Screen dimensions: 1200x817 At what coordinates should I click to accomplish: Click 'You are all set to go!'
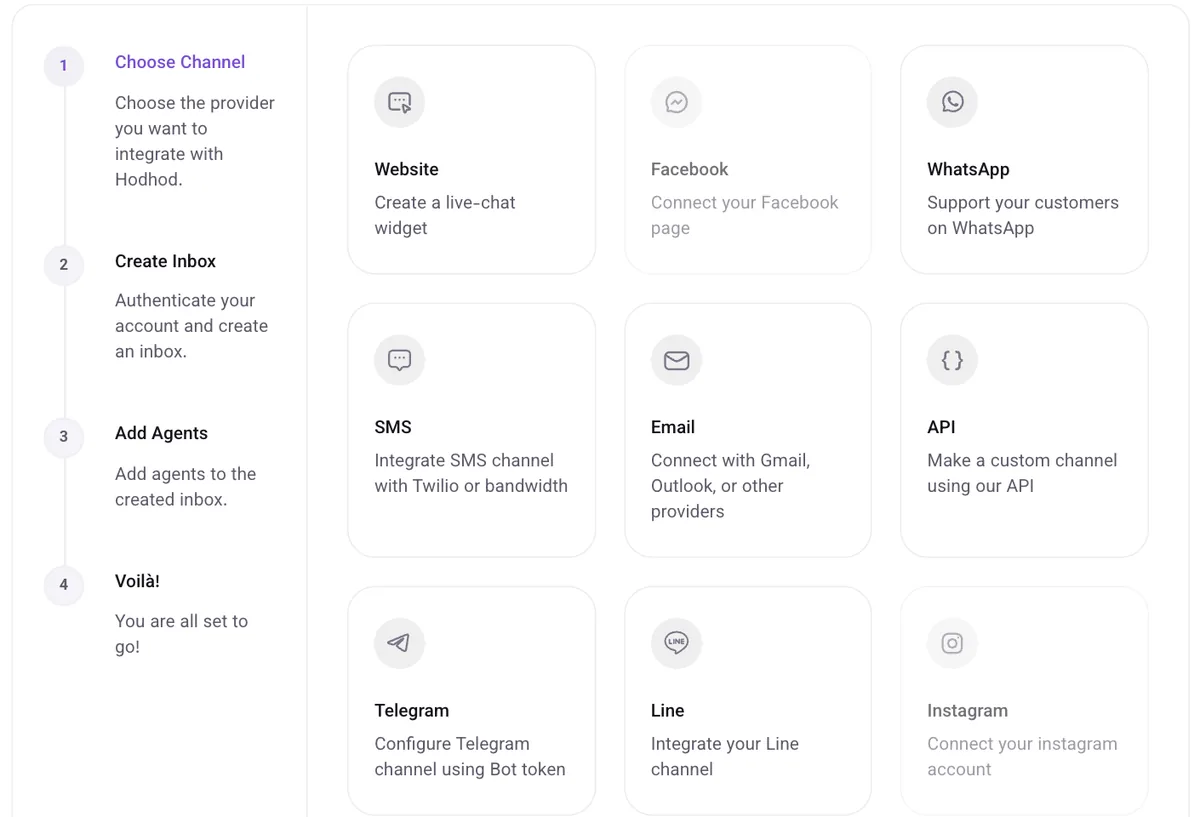pyautogui.click(x=181, y=634)
